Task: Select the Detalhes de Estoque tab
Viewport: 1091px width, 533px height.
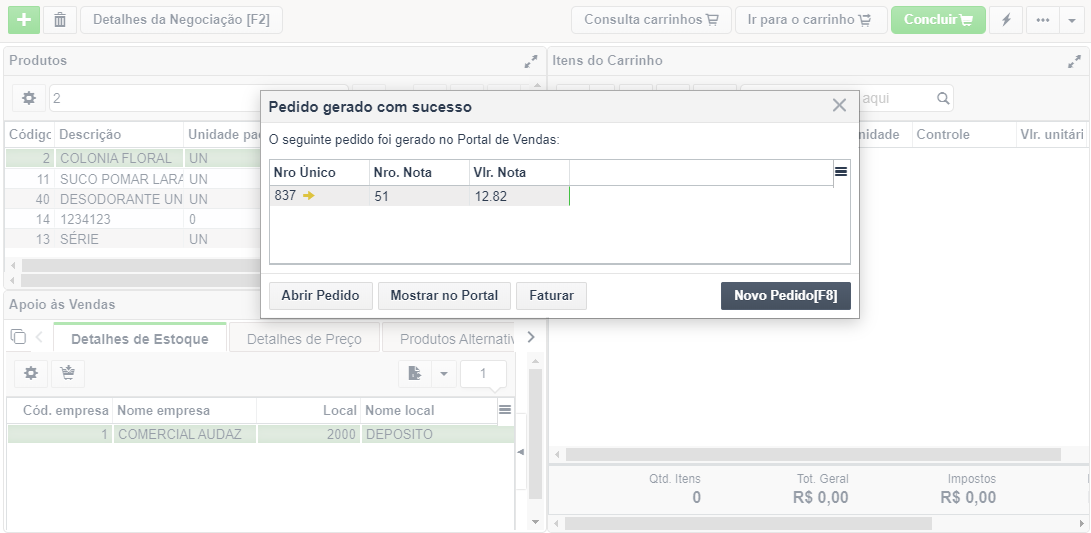Action: [x=140, y=339]
